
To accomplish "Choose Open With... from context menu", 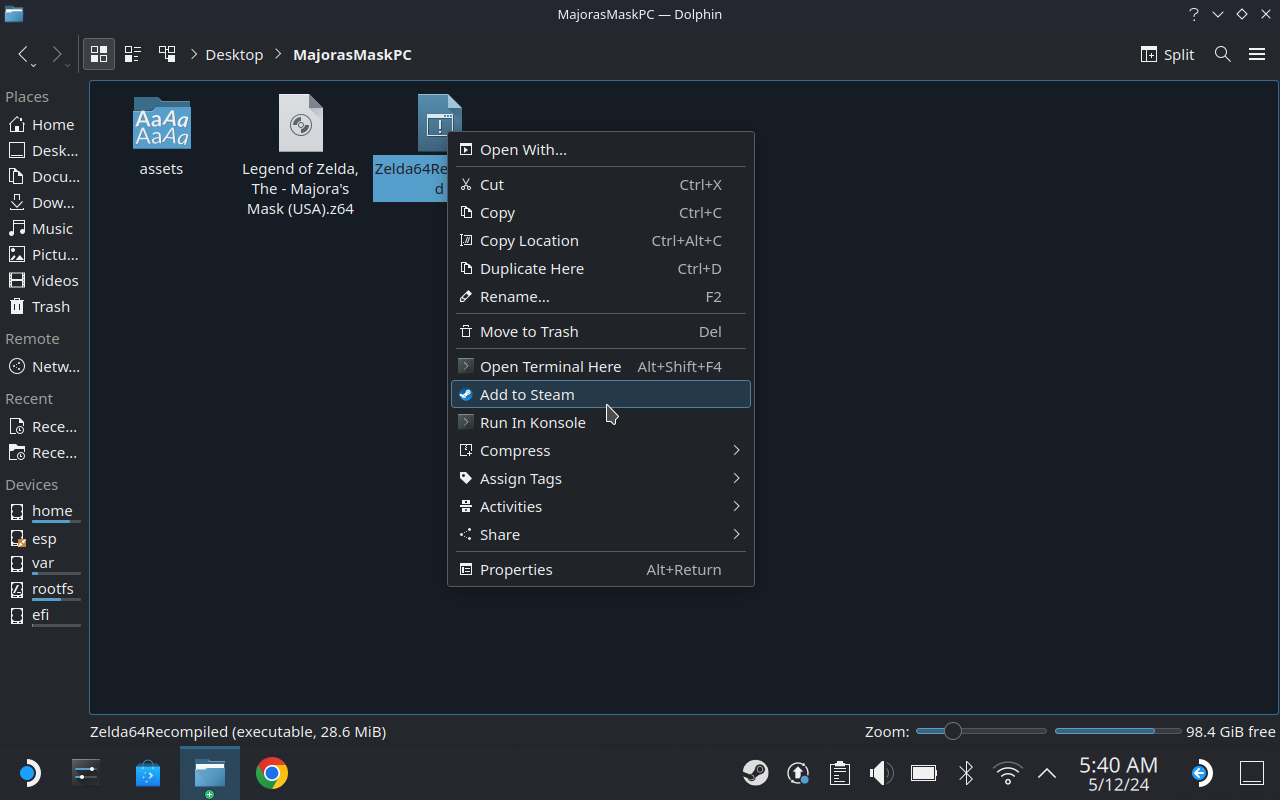I will coord(601,150).
